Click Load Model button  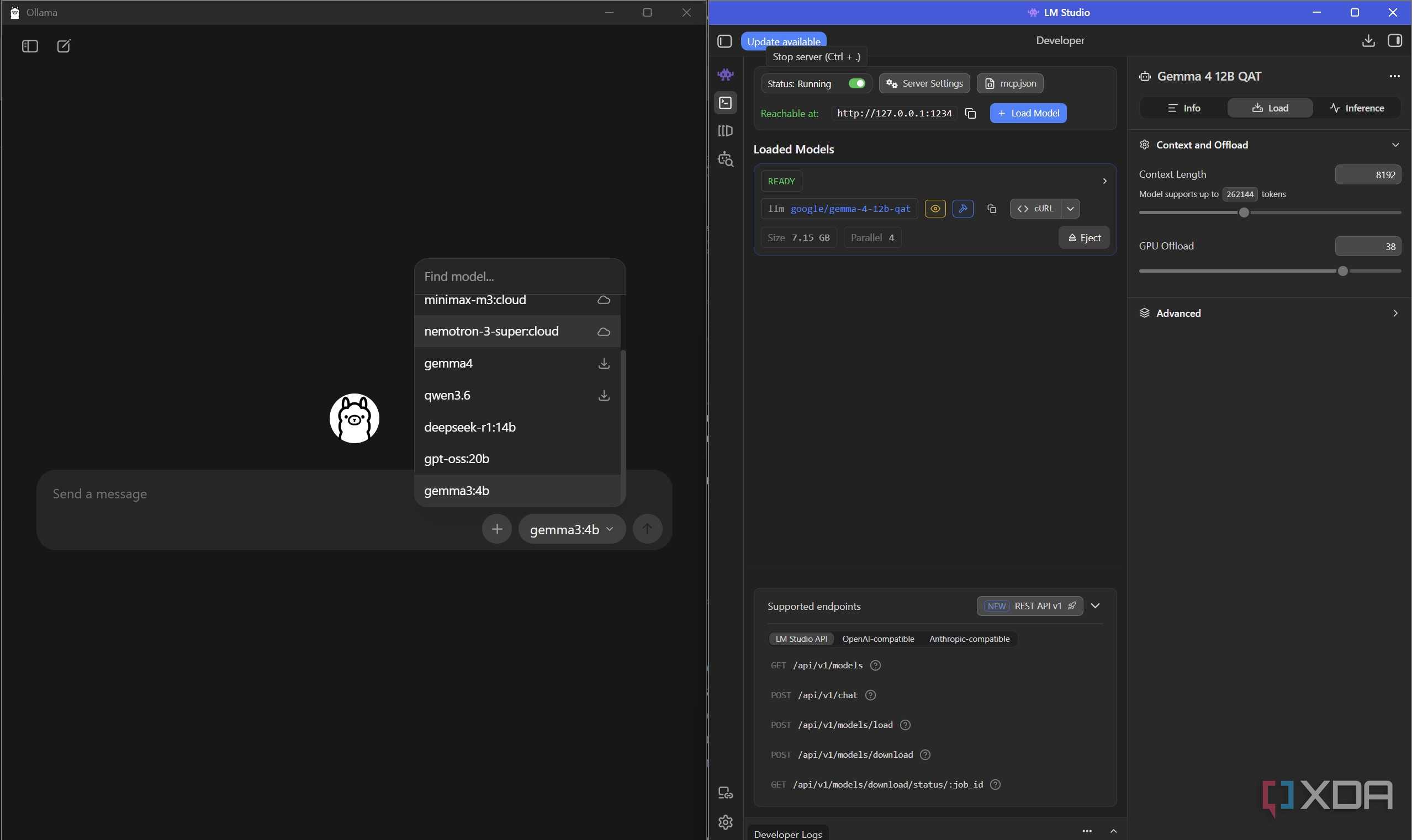[x=1028, y=113]
